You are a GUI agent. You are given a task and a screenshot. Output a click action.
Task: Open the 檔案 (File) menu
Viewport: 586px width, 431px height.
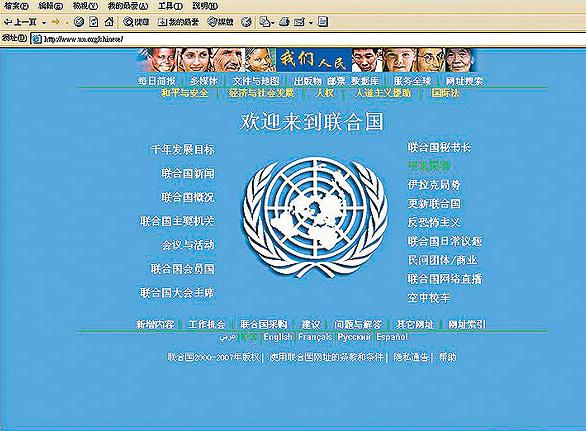point(16,6)
